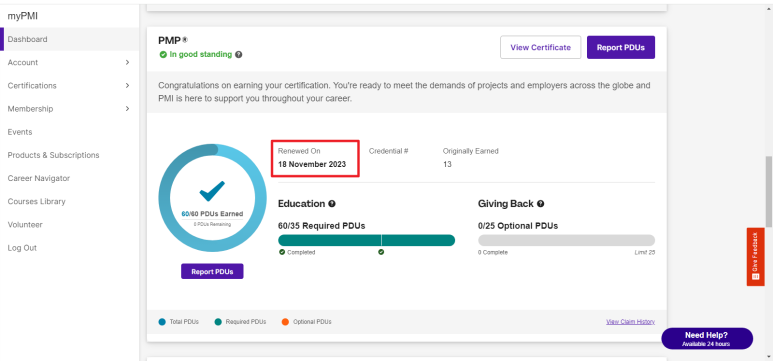Click the 60/60 PDUs Earned text
This screenshot has height=361, width=773.
[212, 214]
